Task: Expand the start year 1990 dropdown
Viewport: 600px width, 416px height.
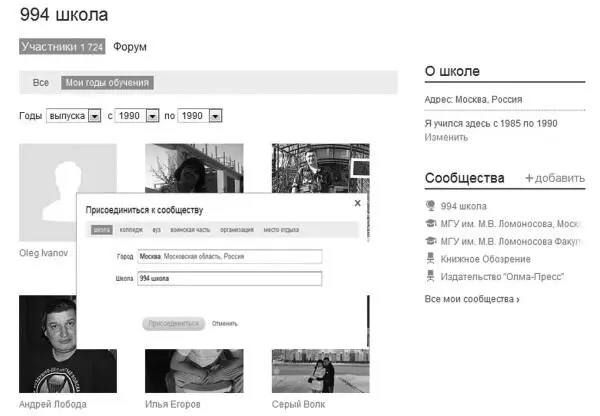Action: (153, 117)
